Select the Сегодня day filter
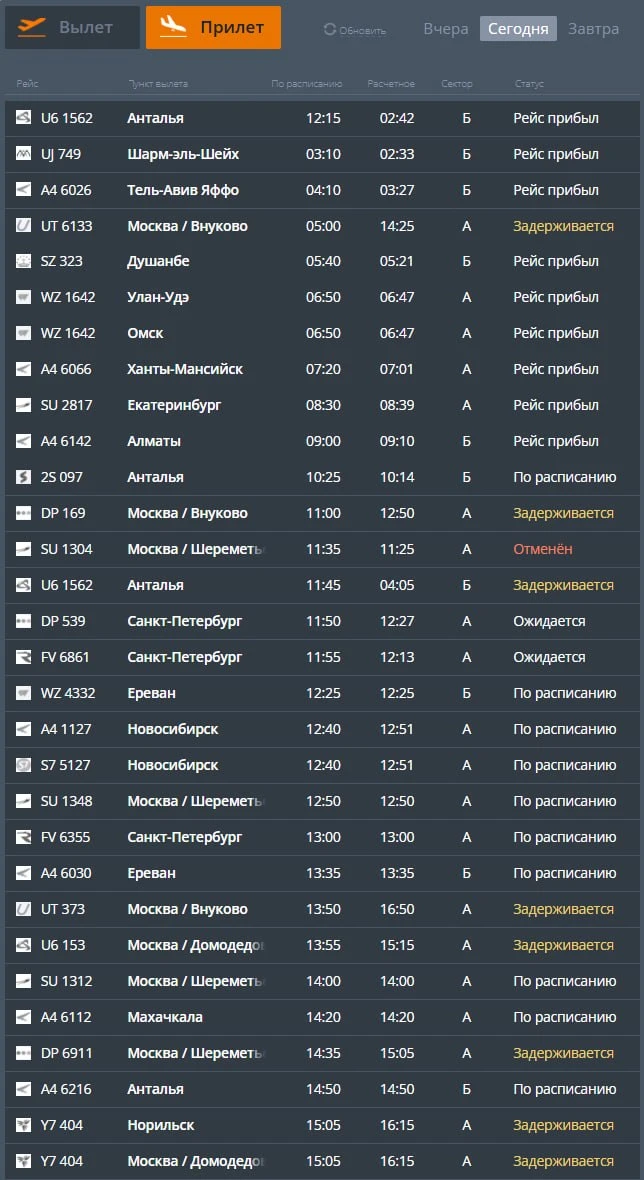Image resolution: width=644 pixels, height=1180 pixels. pyautogui.click(x=518, y=29)
